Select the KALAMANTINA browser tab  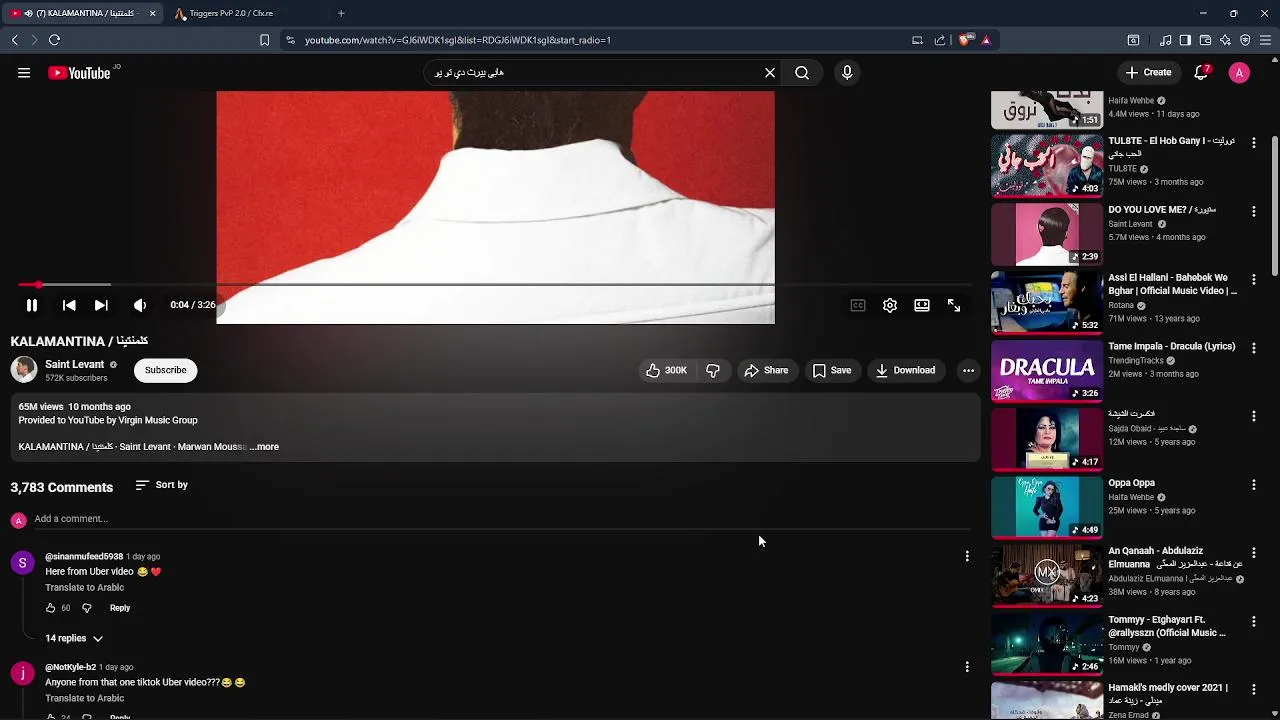82,13
